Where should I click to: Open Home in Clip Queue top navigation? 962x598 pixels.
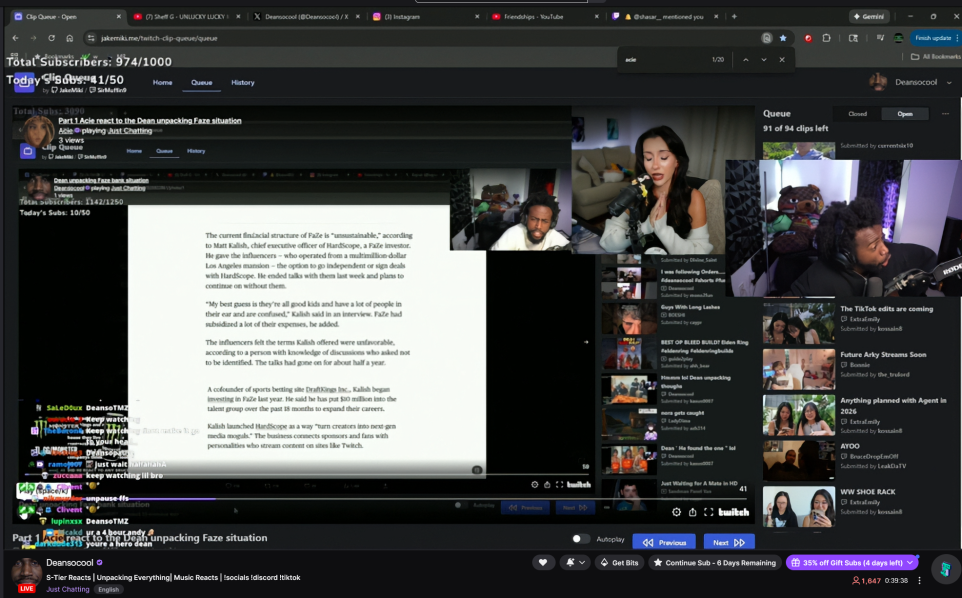[162, 82]
